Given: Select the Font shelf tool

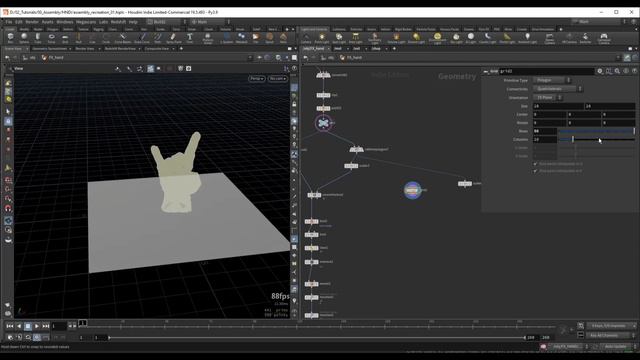Looking at the screenshot, I should click(x=189, y=38).
